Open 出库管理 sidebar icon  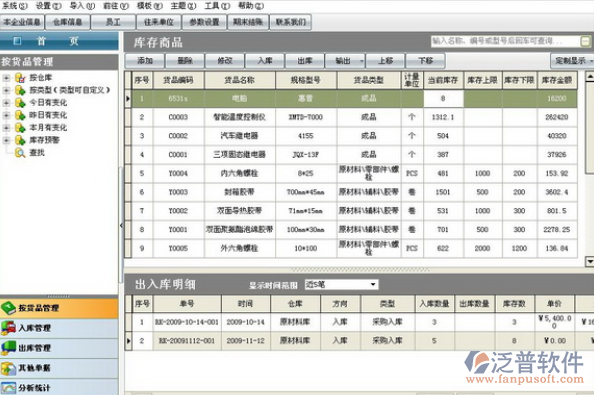pyautogui.click(x=8, y=348)
